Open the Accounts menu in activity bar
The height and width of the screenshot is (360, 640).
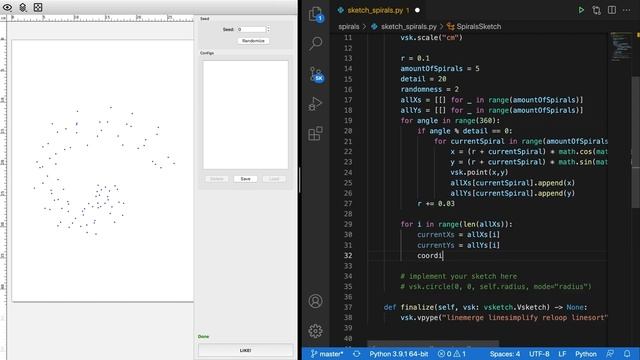(x=315, y=301)
